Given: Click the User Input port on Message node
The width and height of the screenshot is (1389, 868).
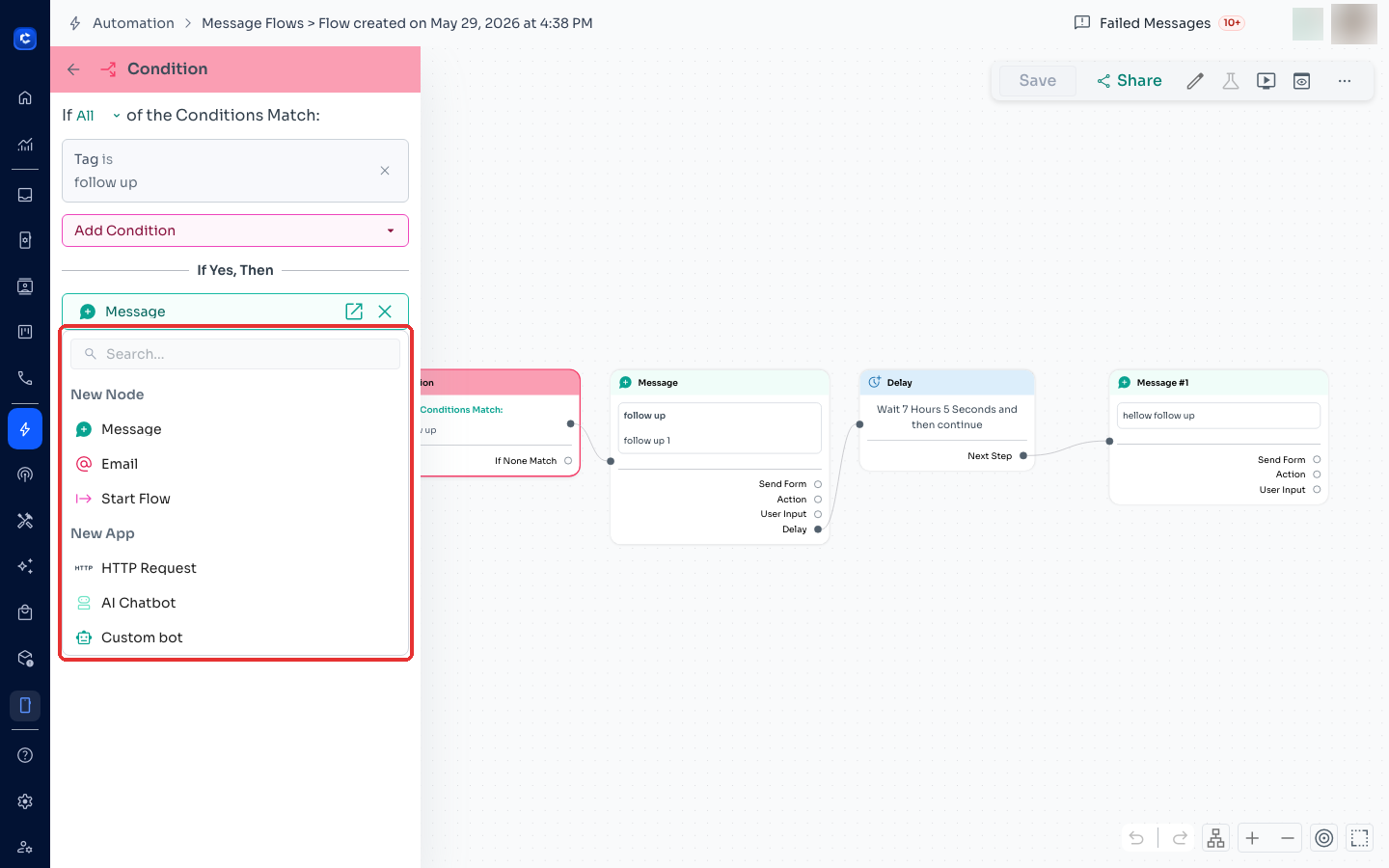Looking at the screenshot, I should [x=818, y=514].
